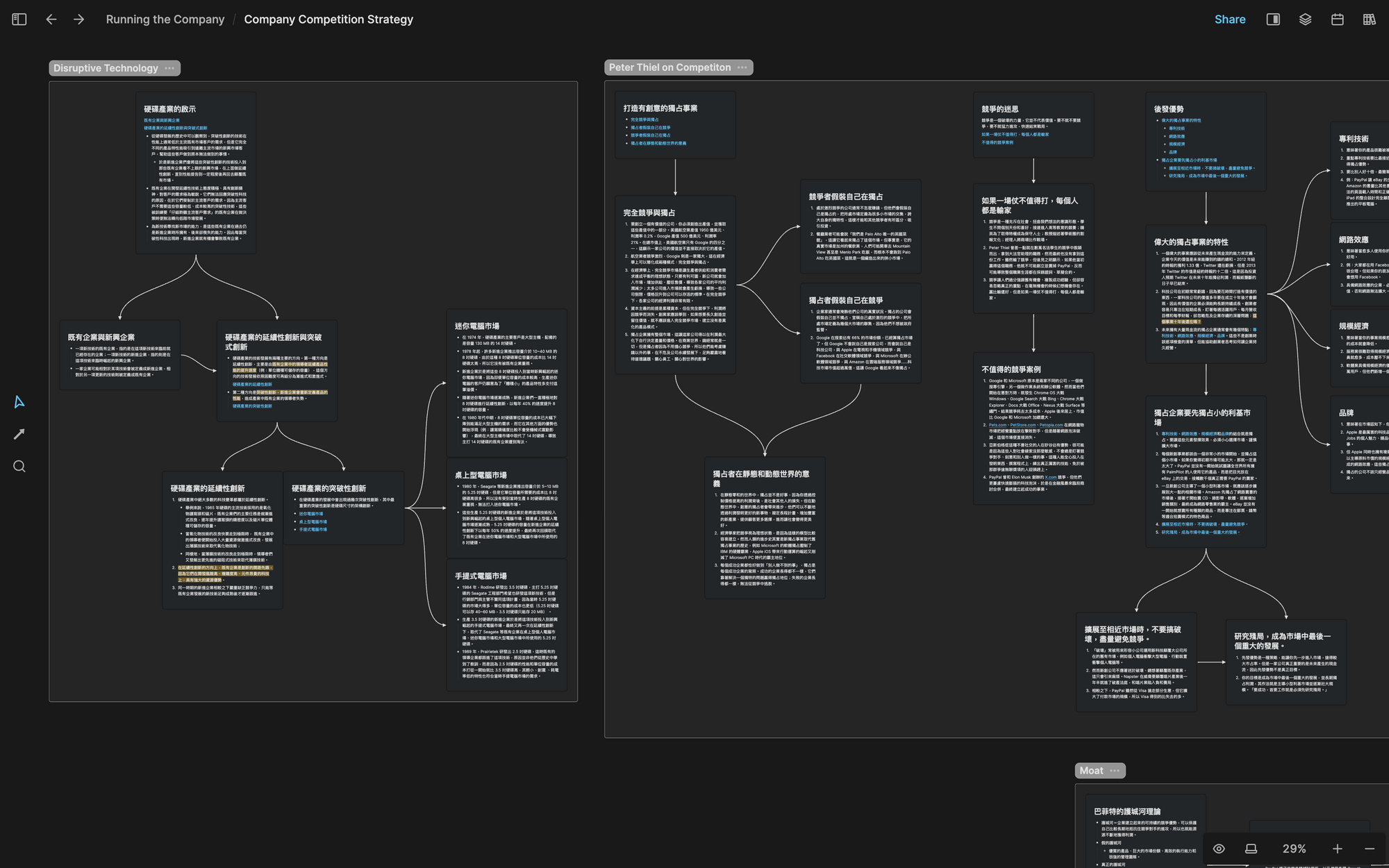Open the search magnifier tool
The image size is (1389, 868).
(19, 467)
